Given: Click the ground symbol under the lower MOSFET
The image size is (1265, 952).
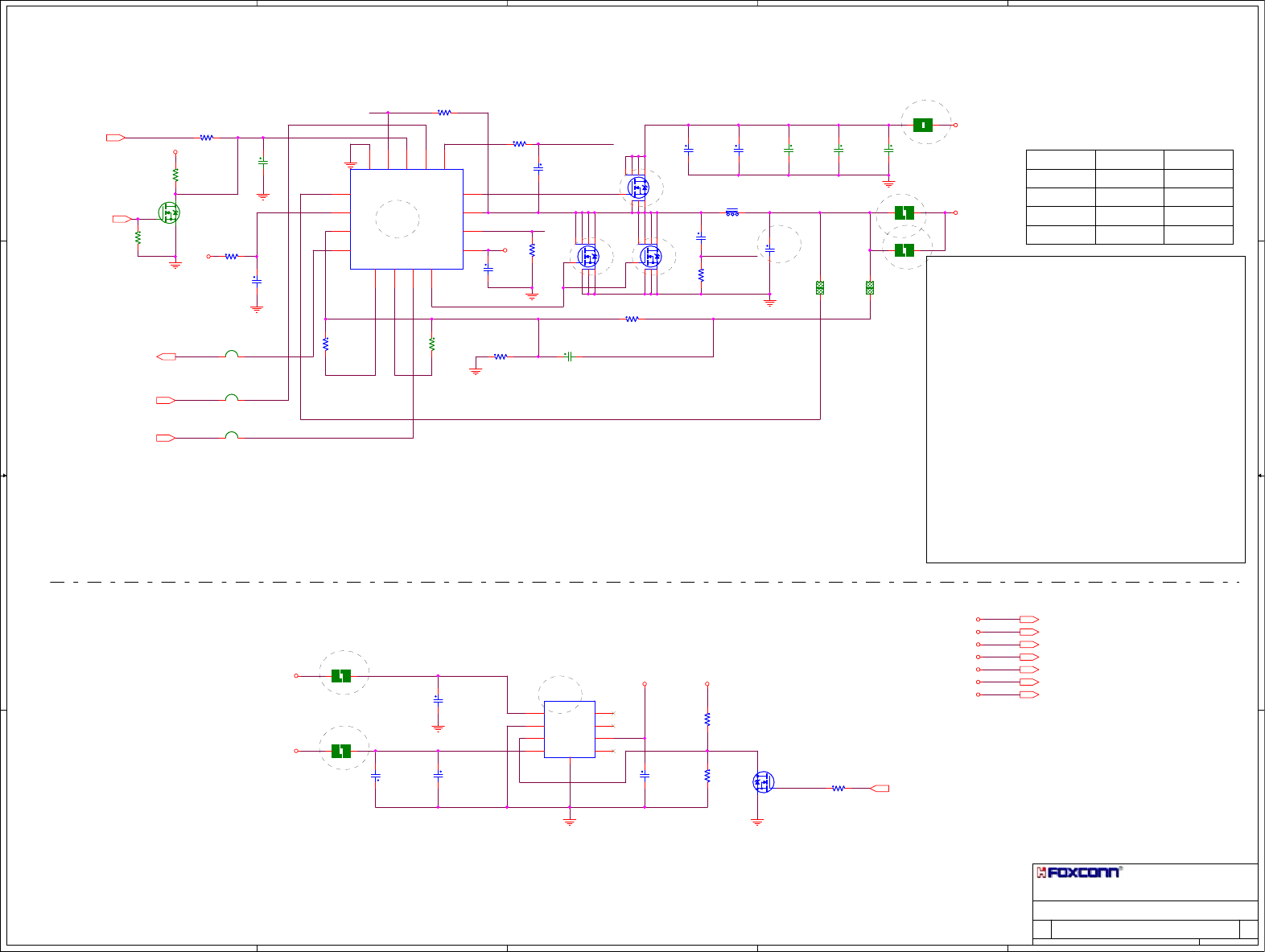Looking at the screenshot, I should (757, 822).
